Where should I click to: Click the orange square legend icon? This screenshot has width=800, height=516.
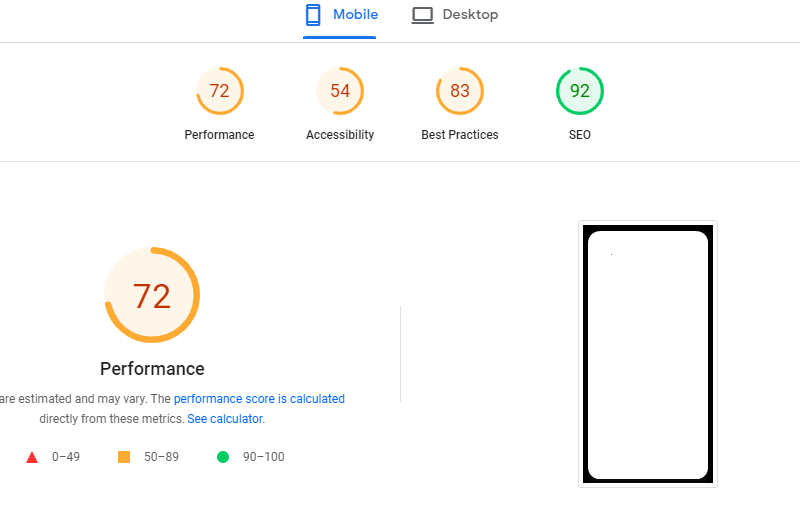(x=124, y=457)
